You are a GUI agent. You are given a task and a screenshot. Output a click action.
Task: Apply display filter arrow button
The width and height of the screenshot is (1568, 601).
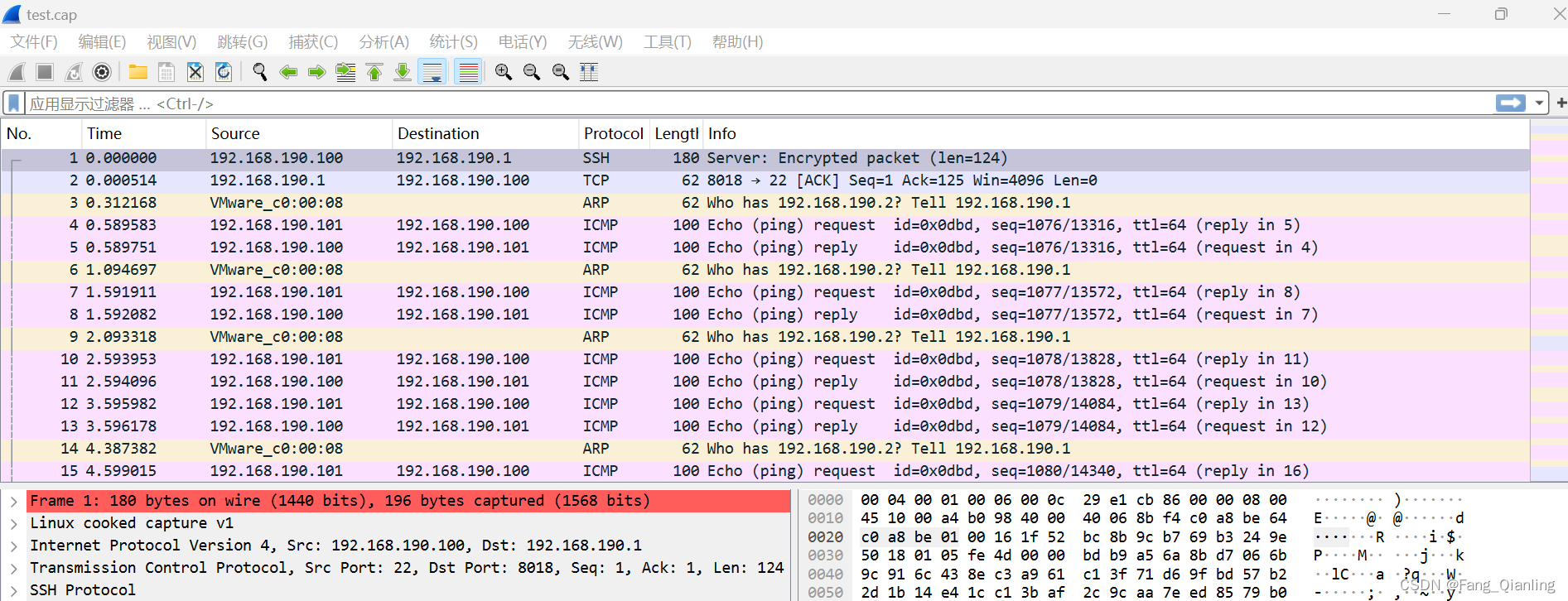point(1511,103)
